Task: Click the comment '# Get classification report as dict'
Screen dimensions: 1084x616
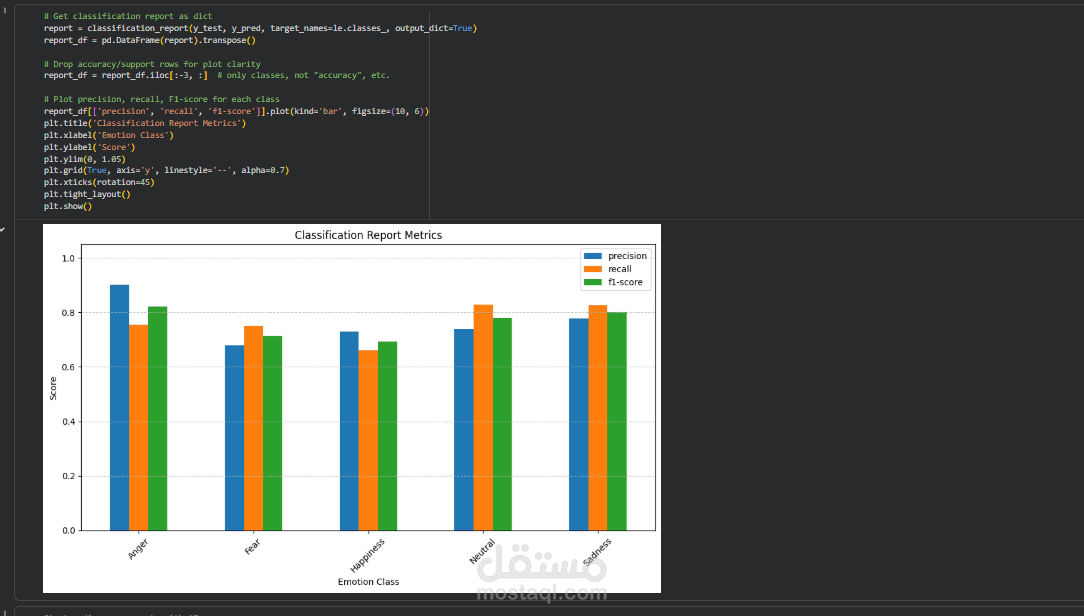Action: [128, 16]
